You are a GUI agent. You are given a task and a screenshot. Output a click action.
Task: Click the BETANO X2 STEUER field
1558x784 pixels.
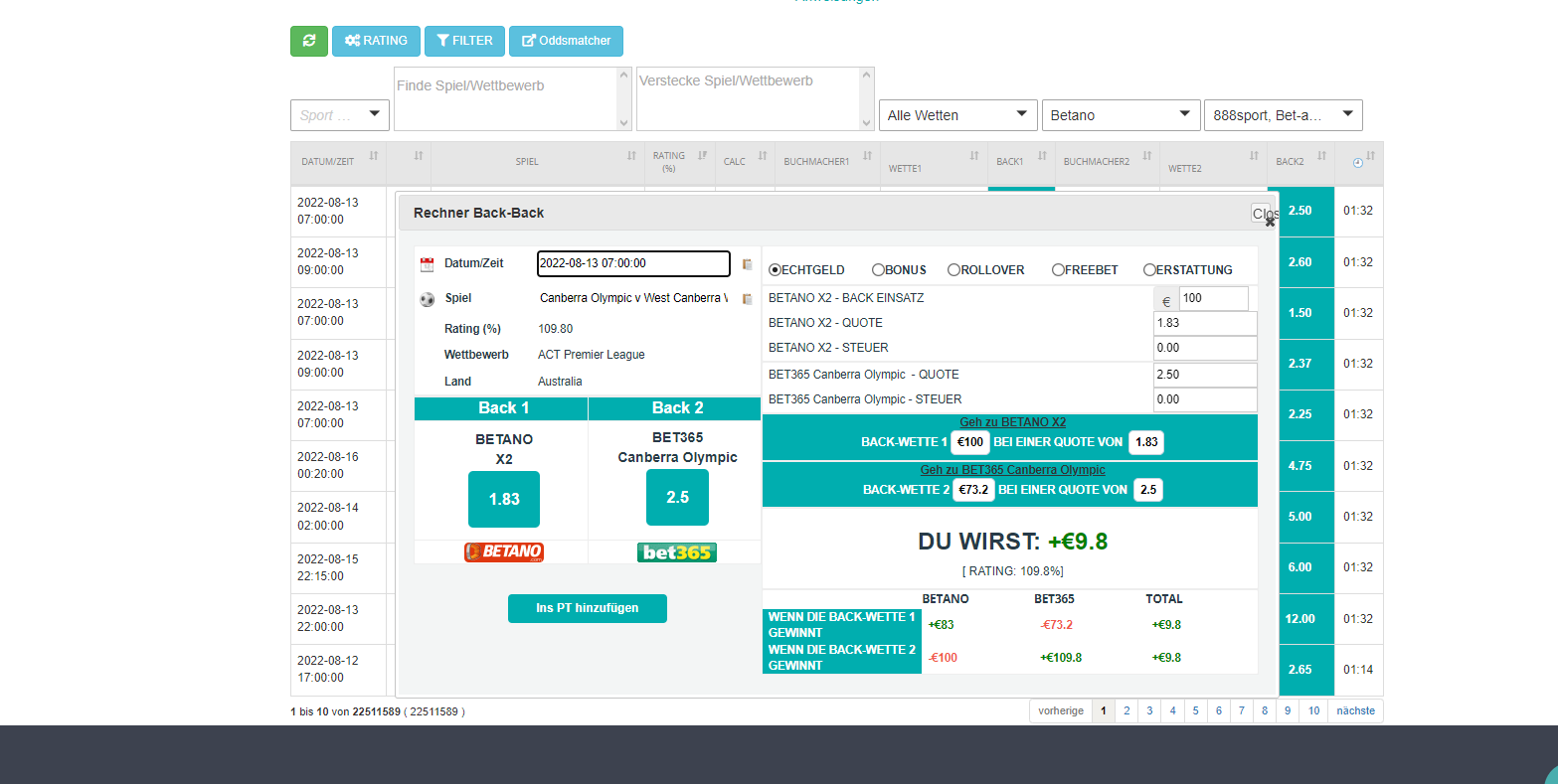coord(1205,348)
